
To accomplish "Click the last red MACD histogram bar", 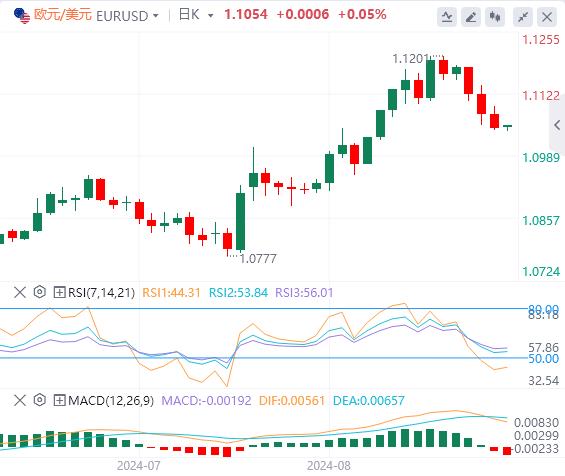I will point(507,450).
